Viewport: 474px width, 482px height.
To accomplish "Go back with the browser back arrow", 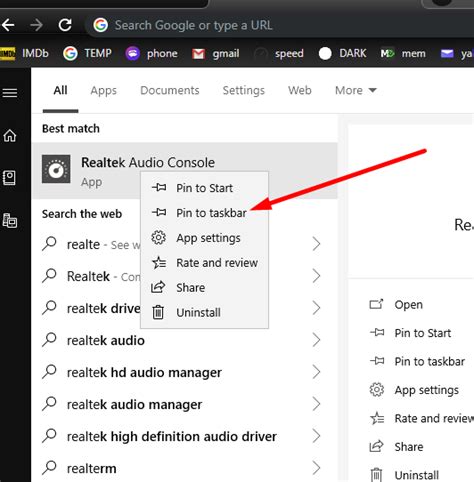I will point(8,25).
